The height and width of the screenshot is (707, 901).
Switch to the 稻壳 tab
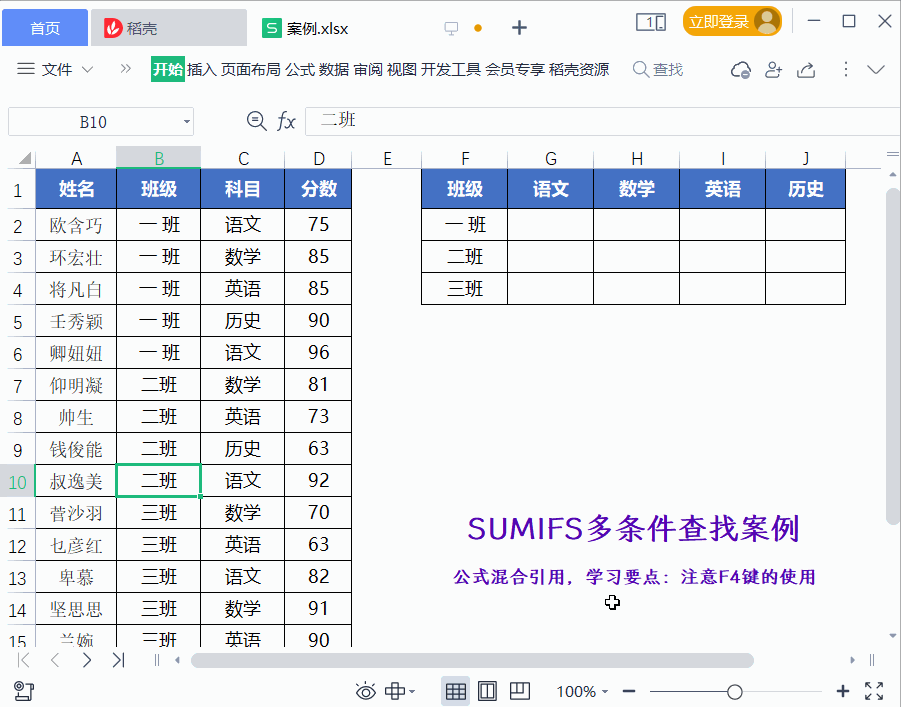168,28
